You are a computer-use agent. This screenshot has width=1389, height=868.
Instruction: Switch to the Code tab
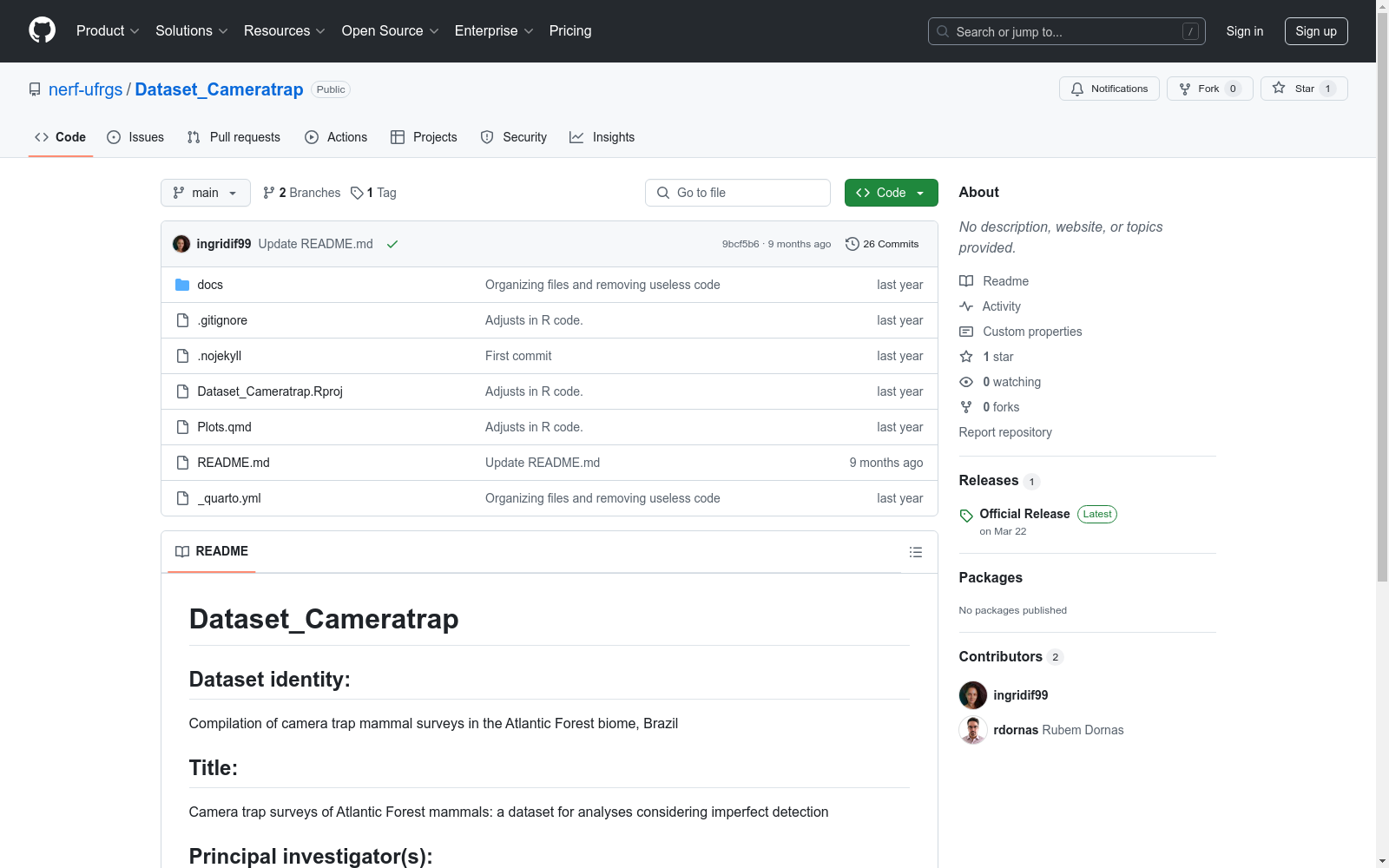[x=61, y=137]
